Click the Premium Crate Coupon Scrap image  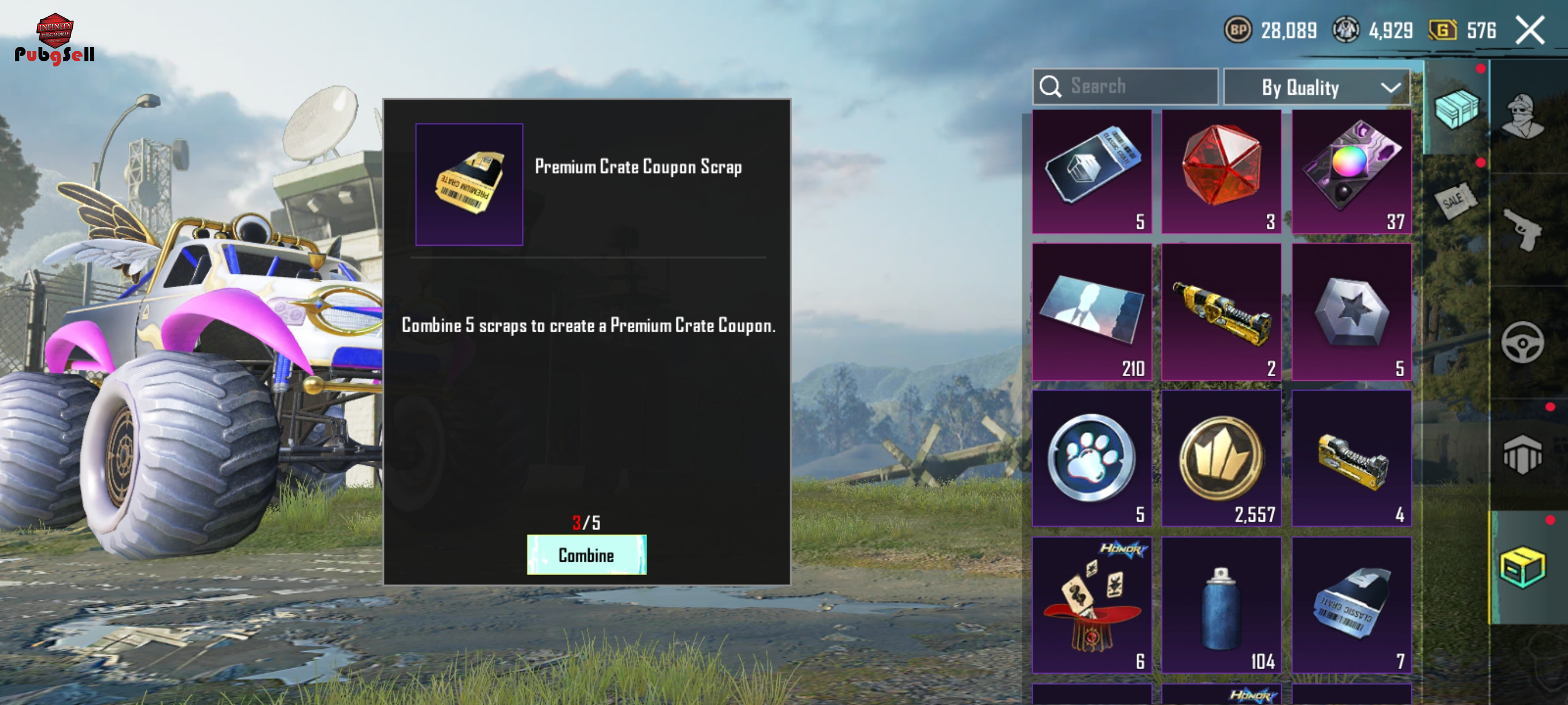coord(469,184)
